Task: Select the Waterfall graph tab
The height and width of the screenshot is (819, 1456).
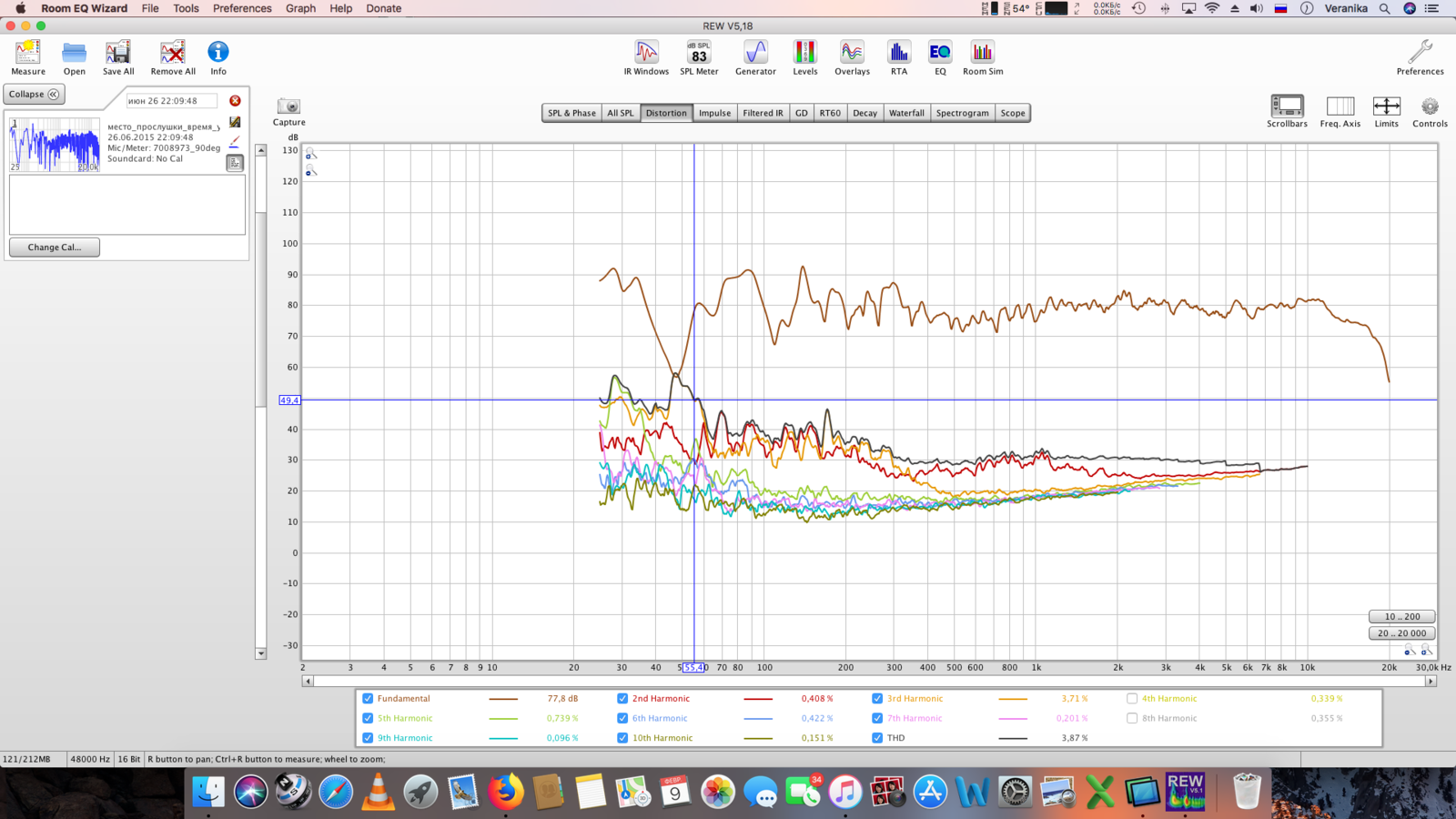Action: (906, 113)
